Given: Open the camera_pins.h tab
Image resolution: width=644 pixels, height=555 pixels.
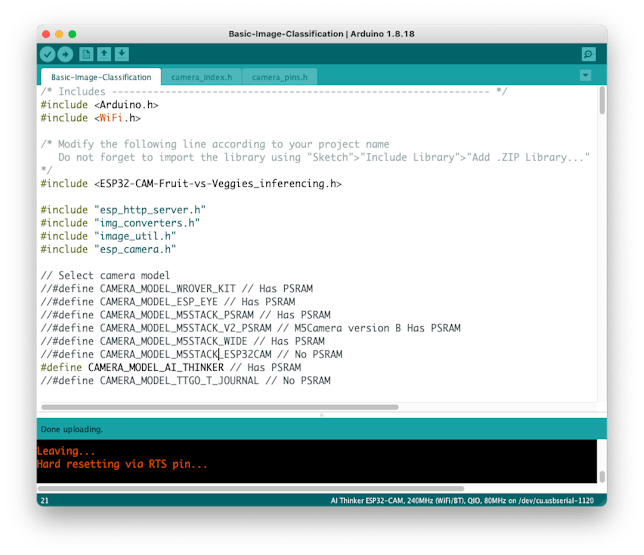Looking at the screenshot, I should (x=280, y=77).
